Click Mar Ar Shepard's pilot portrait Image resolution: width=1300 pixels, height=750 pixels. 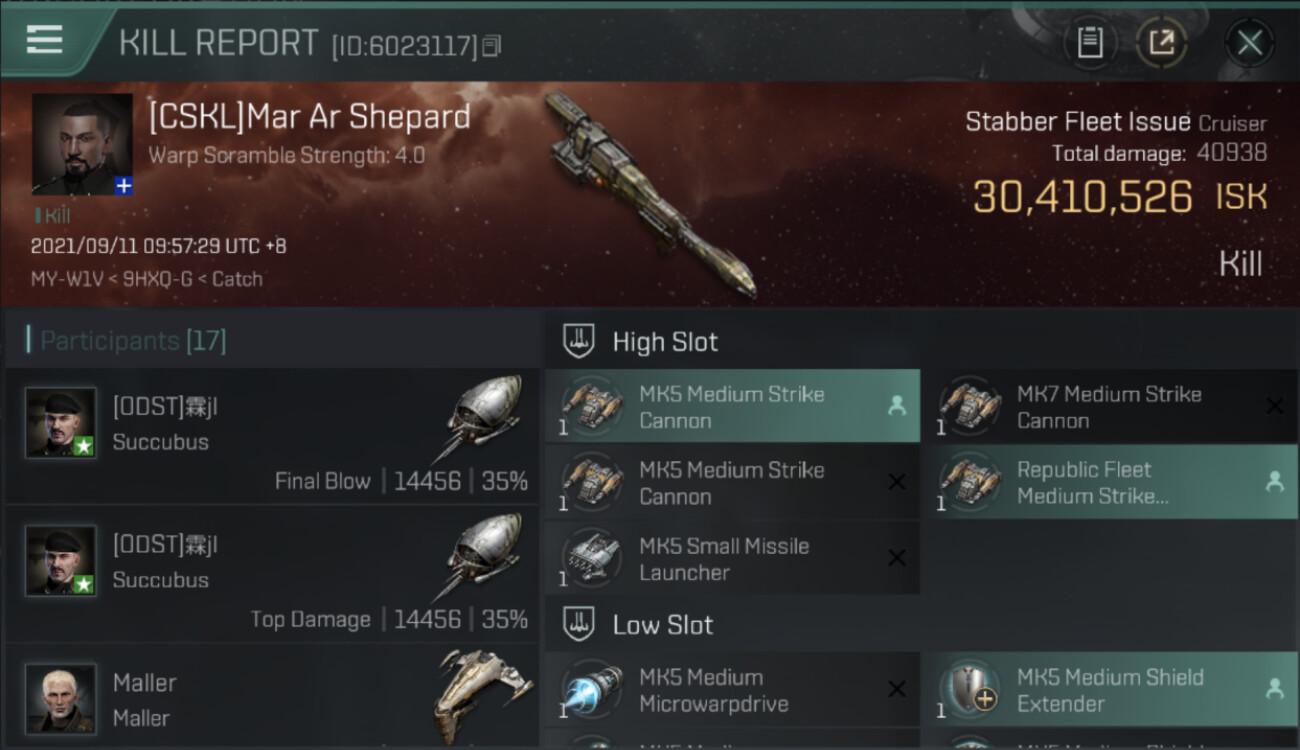(82, 144)
